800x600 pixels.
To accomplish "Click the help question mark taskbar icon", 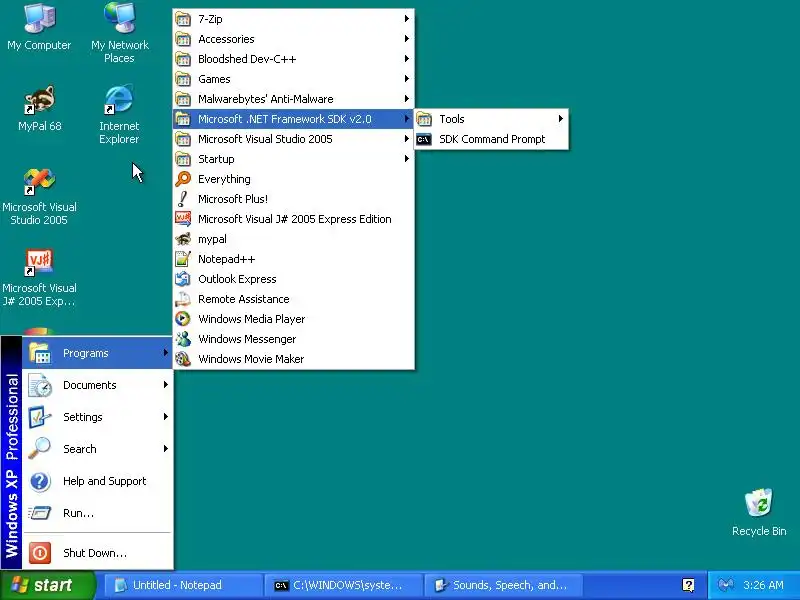I will click(x=688, y=585).
